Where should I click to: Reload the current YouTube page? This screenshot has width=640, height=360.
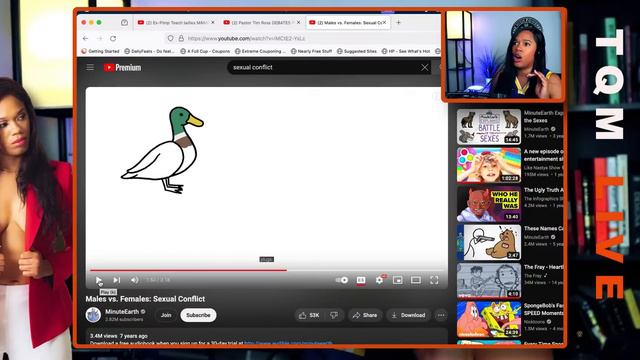[x=113, y=38]
